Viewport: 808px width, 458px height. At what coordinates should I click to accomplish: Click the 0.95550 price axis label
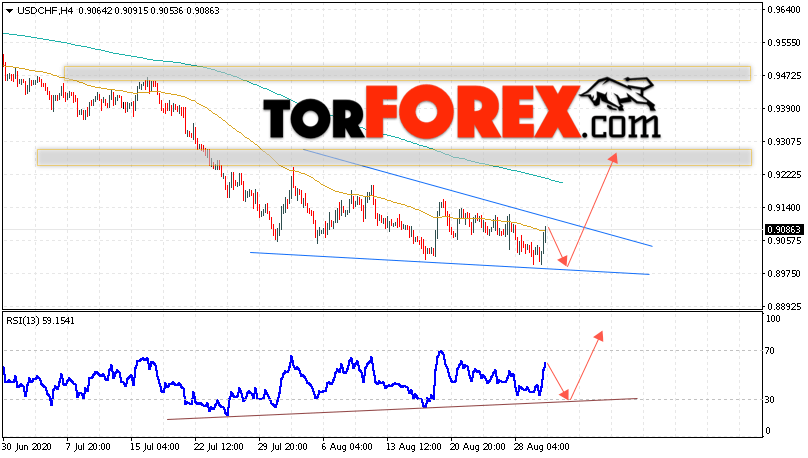(784, 43)
